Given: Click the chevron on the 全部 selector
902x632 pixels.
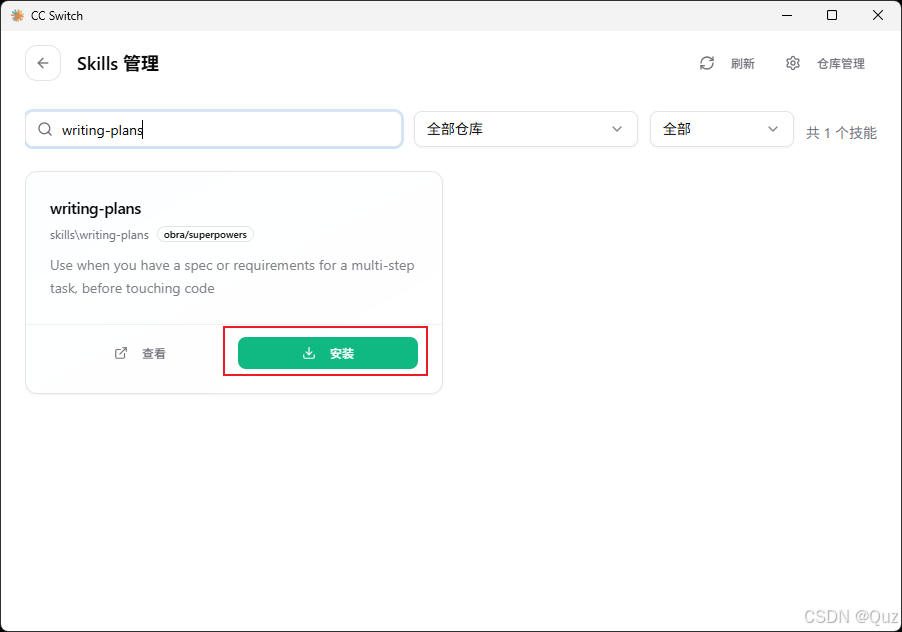Looking at the screenshot, I should 772,129.
